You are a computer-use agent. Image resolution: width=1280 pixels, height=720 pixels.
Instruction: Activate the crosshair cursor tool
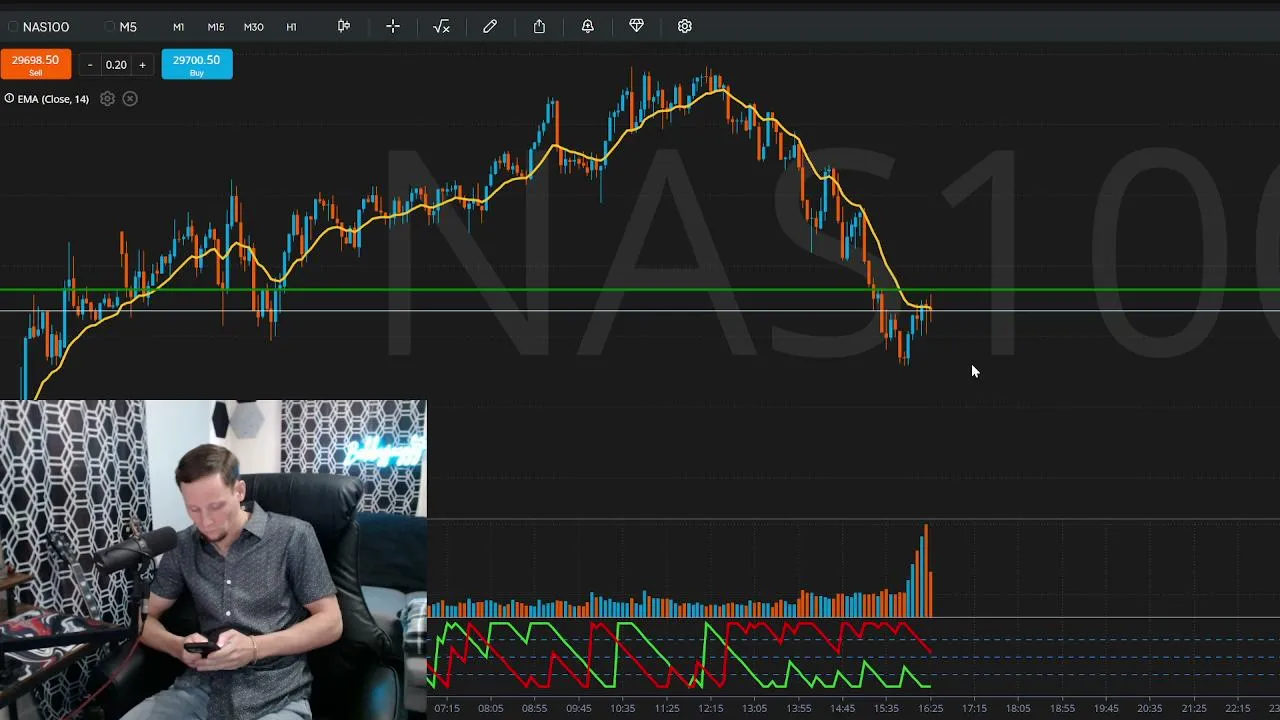coord(393,26)
